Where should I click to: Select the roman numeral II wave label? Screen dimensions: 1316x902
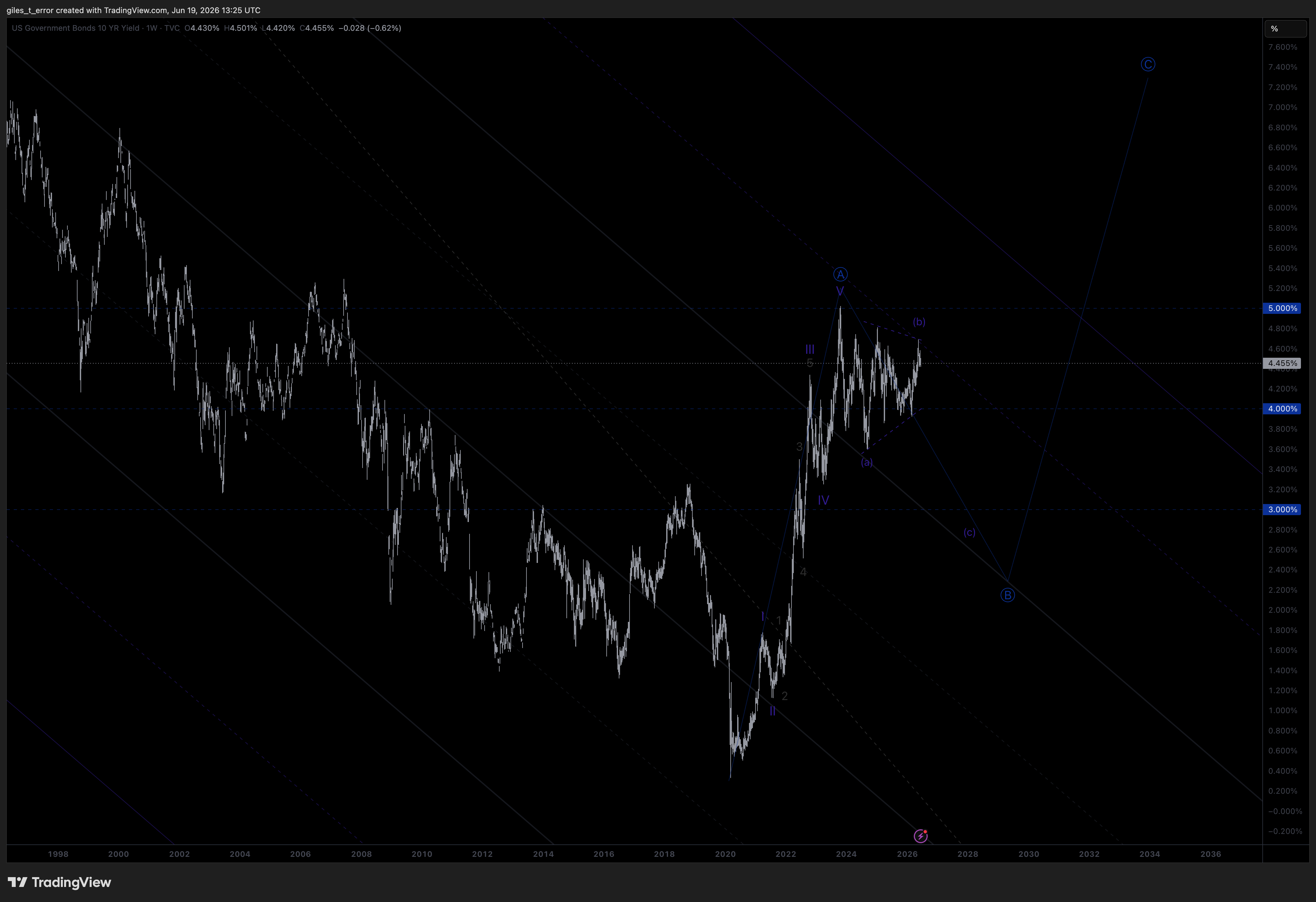tap(773, 711)
